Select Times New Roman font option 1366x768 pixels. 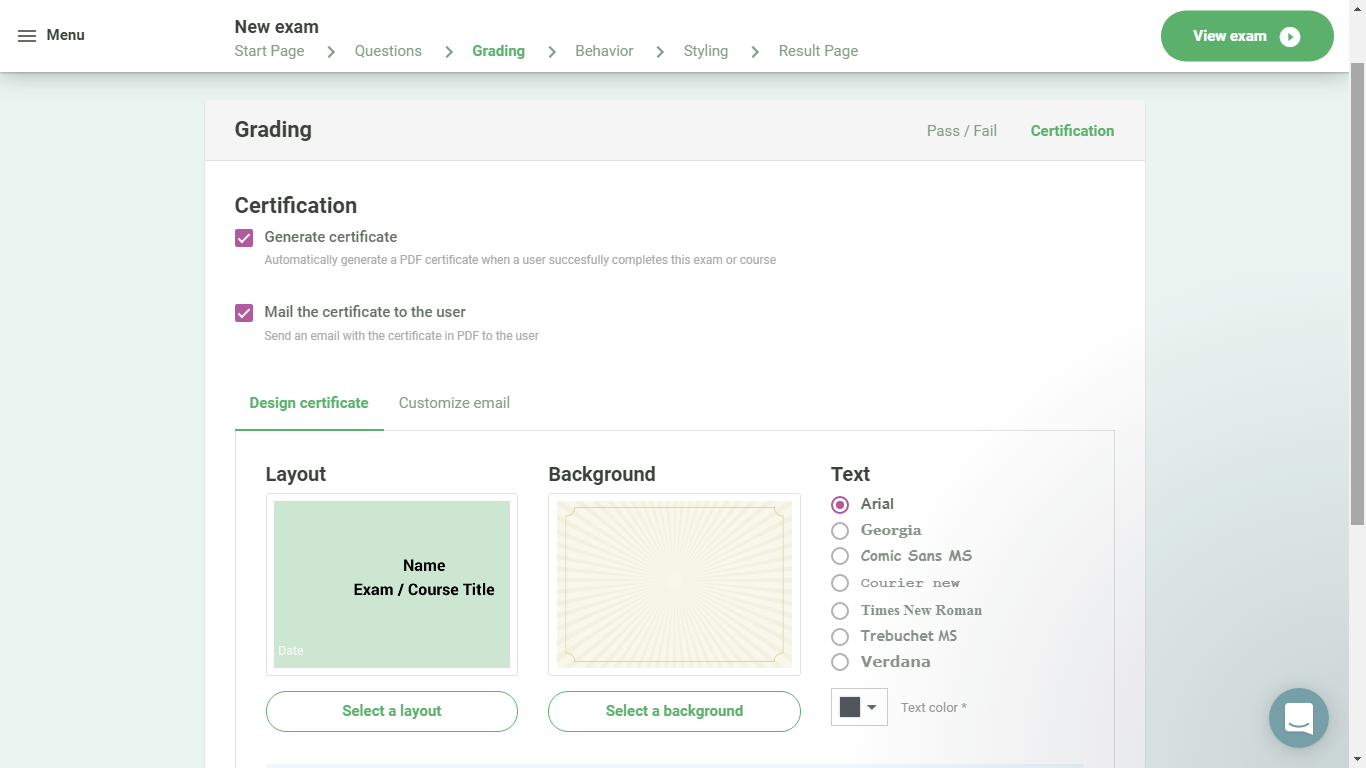[x=840, y=610]
